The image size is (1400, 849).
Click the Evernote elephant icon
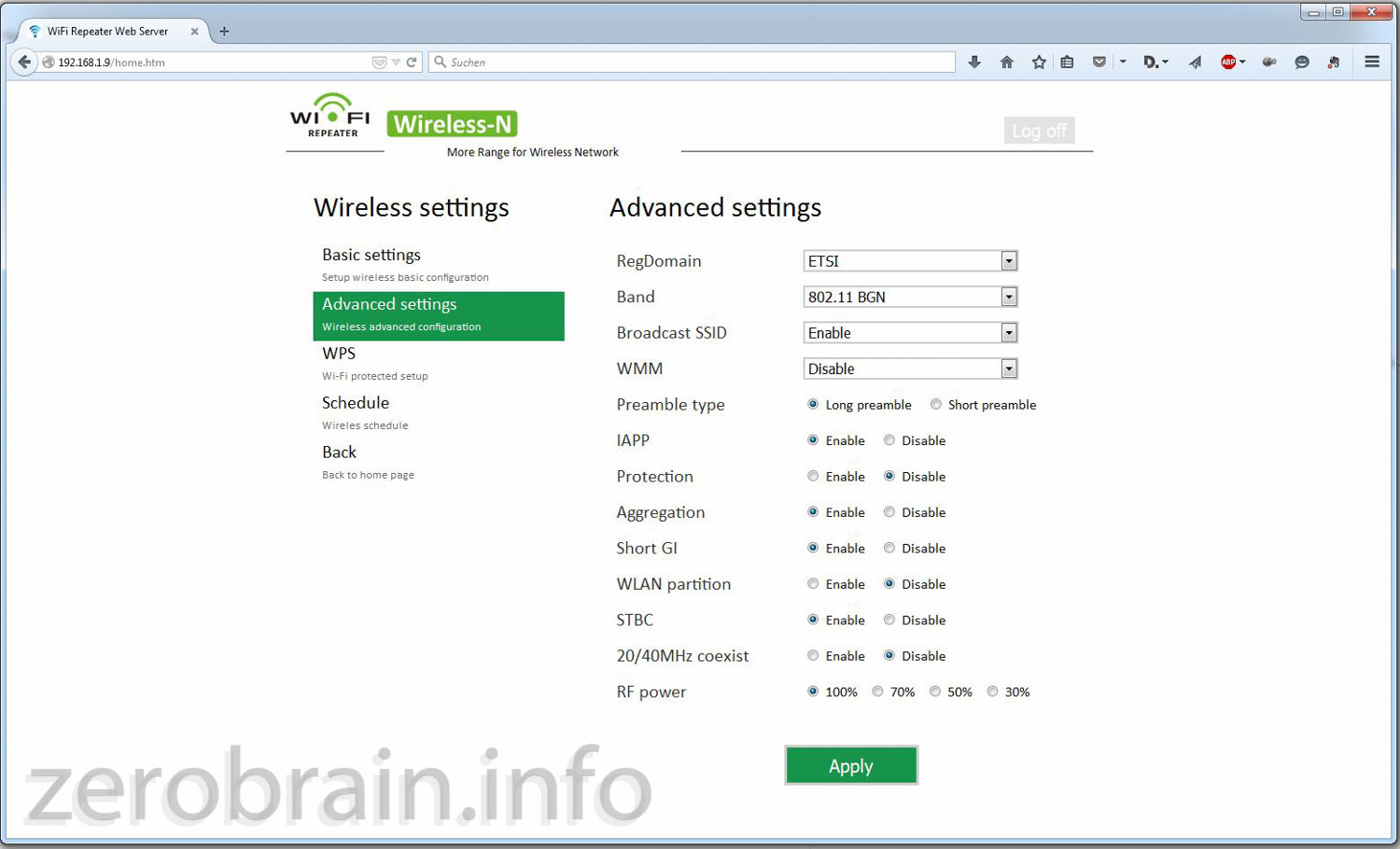coord(1334,63)
